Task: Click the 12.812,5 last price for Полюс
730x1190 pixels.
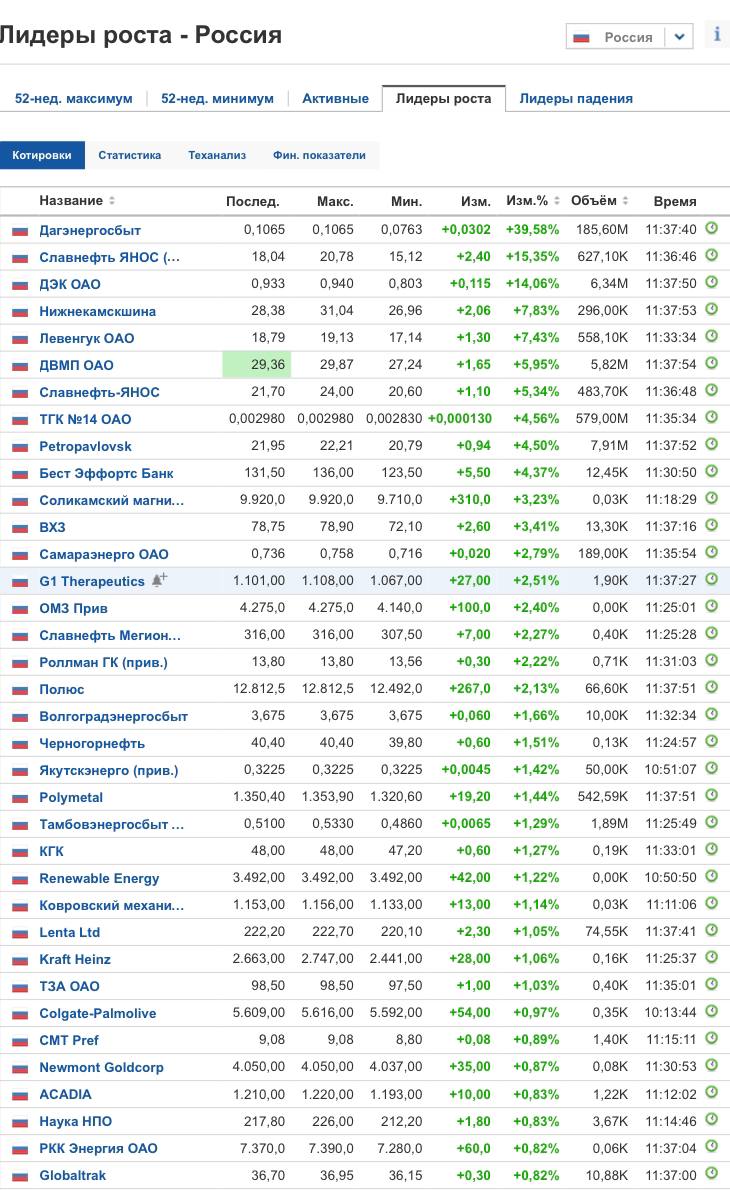Action: pyautogui.click(x=259, y=688)
